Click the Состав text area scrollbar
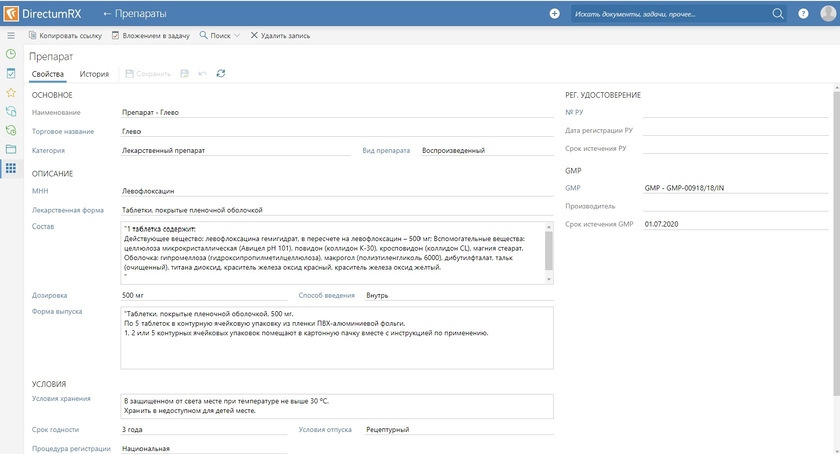This screenshot has height=454, width=840. [548, 248]
